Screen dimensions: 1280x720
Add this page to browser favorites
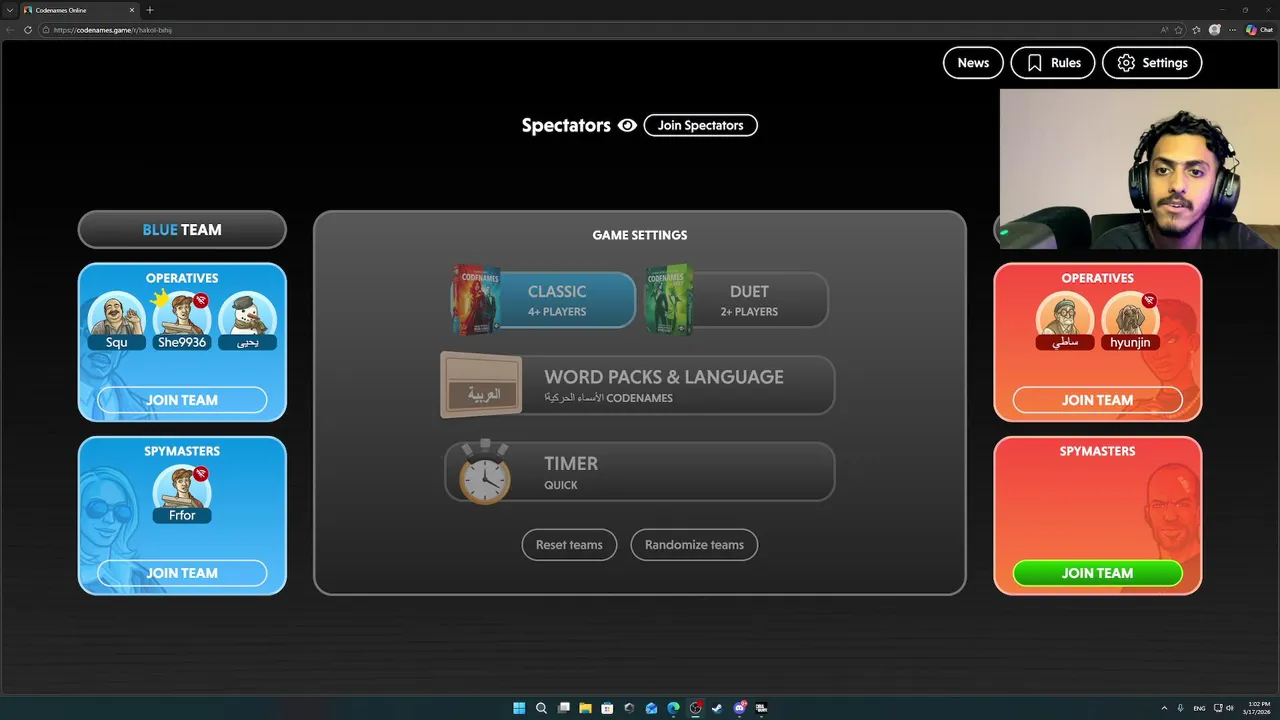[x=1180, y=30]
